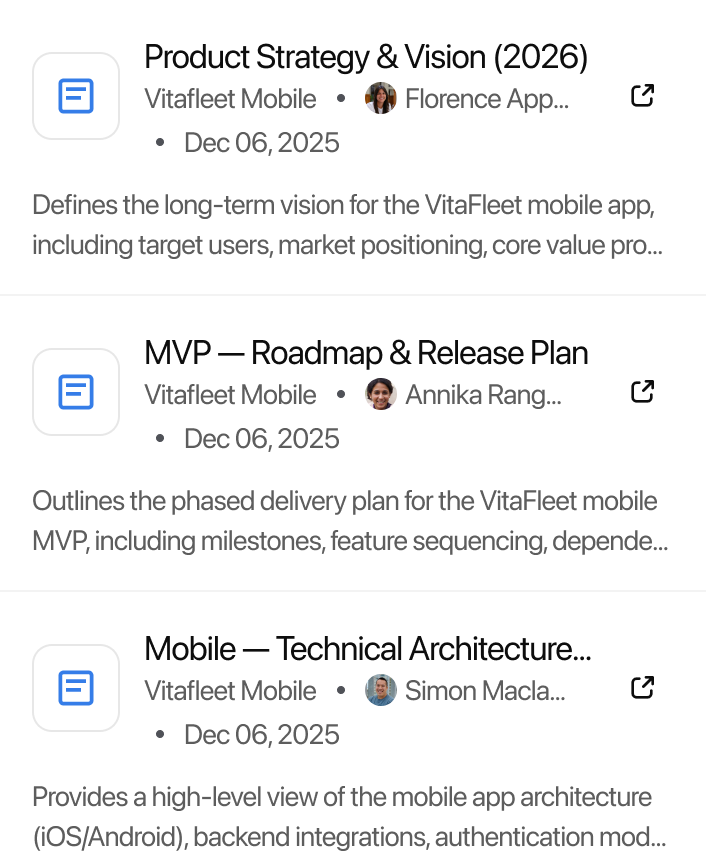Open the Product Strategy & Vision (2026) title
Viewport: 706px width, 860px height.
click(366, 57)
